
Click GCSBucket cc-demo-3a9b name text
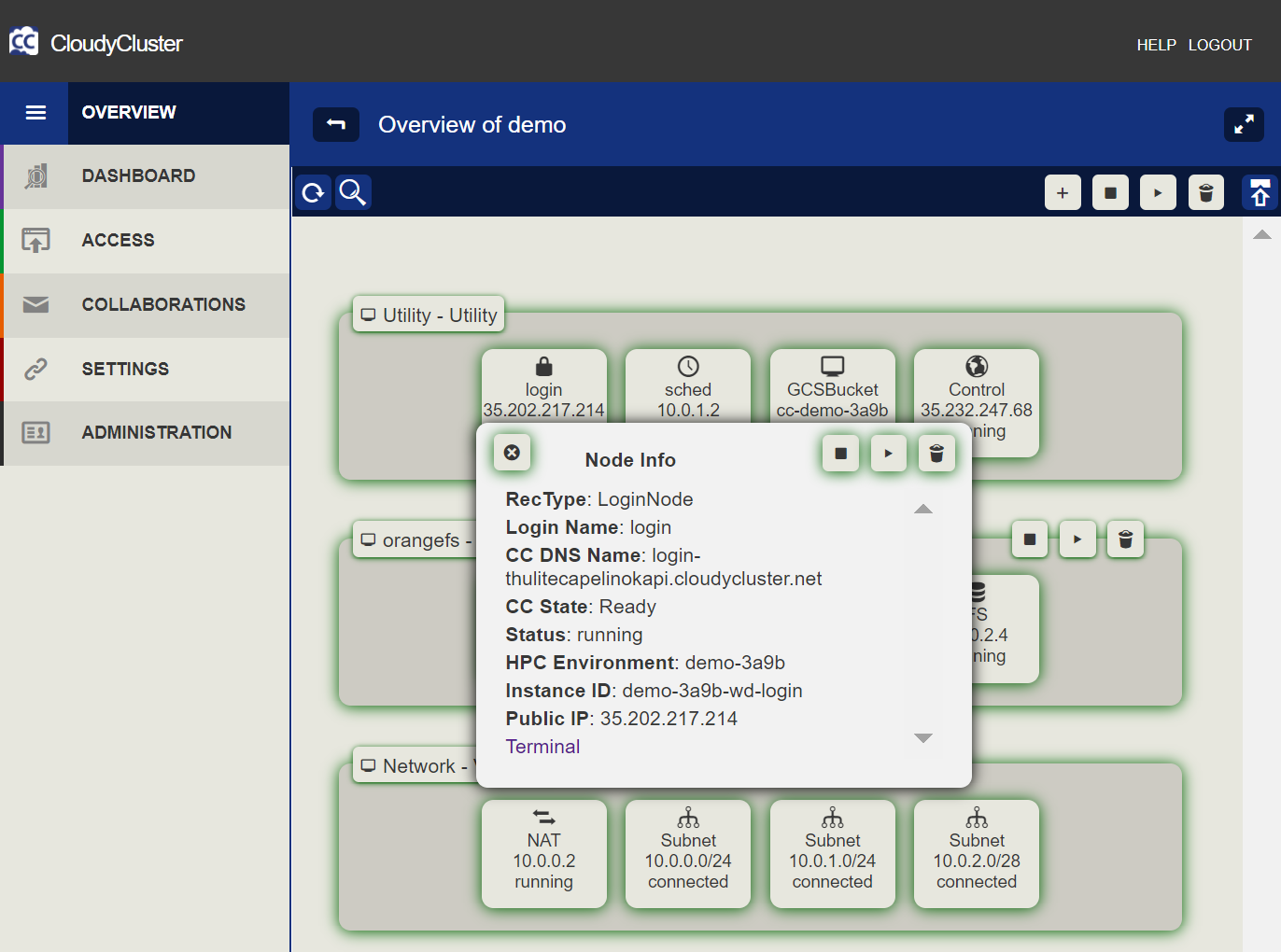pos(833,410)
